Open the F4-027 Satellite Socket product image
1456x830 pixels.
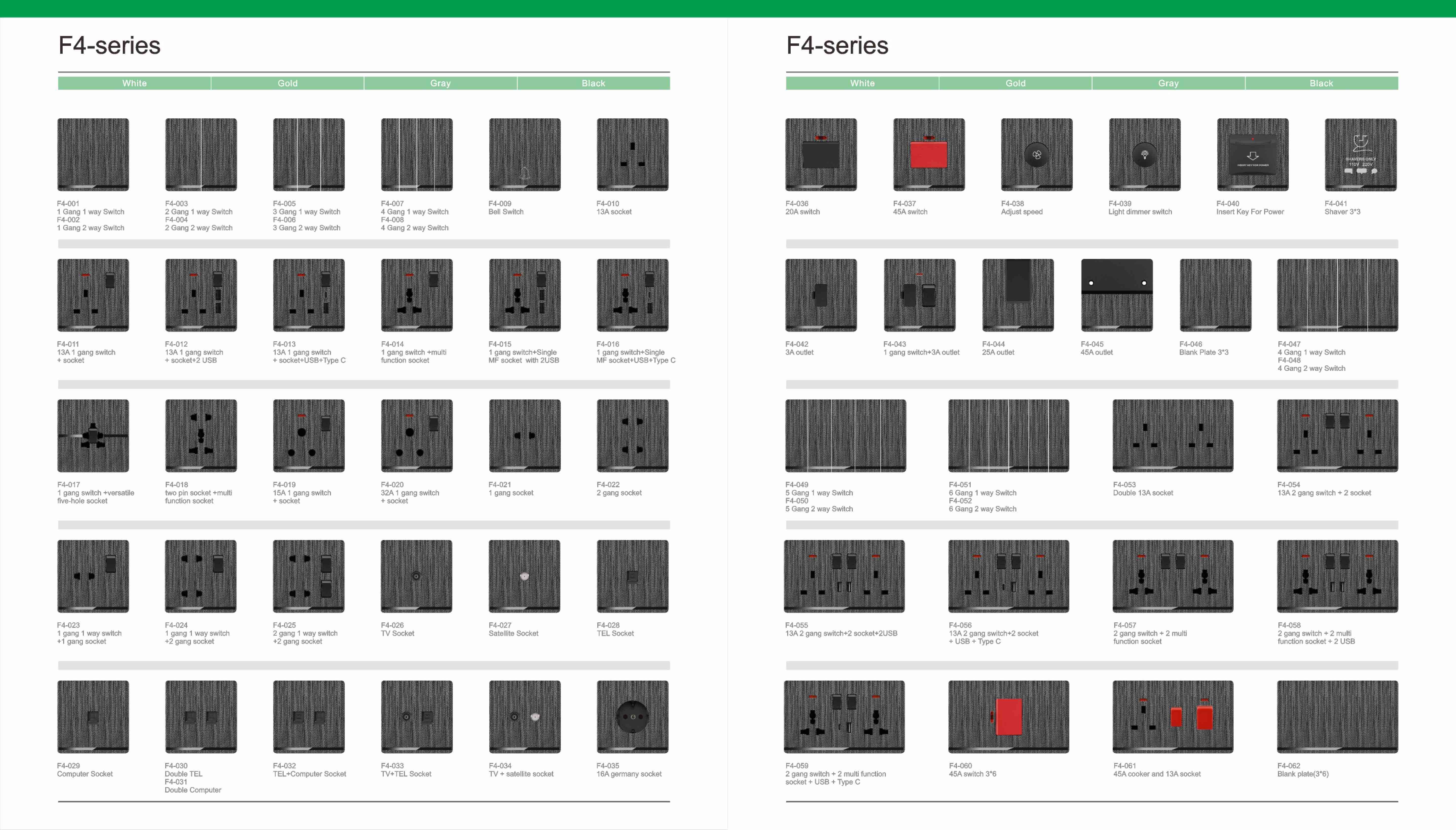click(525, 576)
